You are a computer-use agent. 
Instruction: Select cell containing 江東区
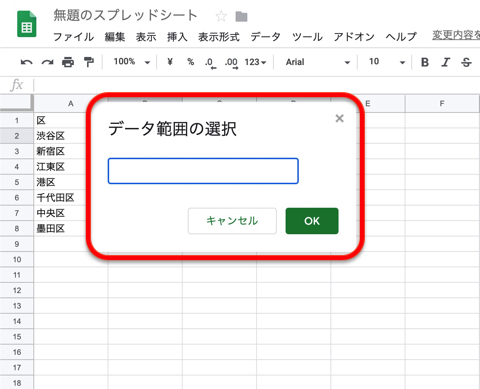[x=71, y=167]
